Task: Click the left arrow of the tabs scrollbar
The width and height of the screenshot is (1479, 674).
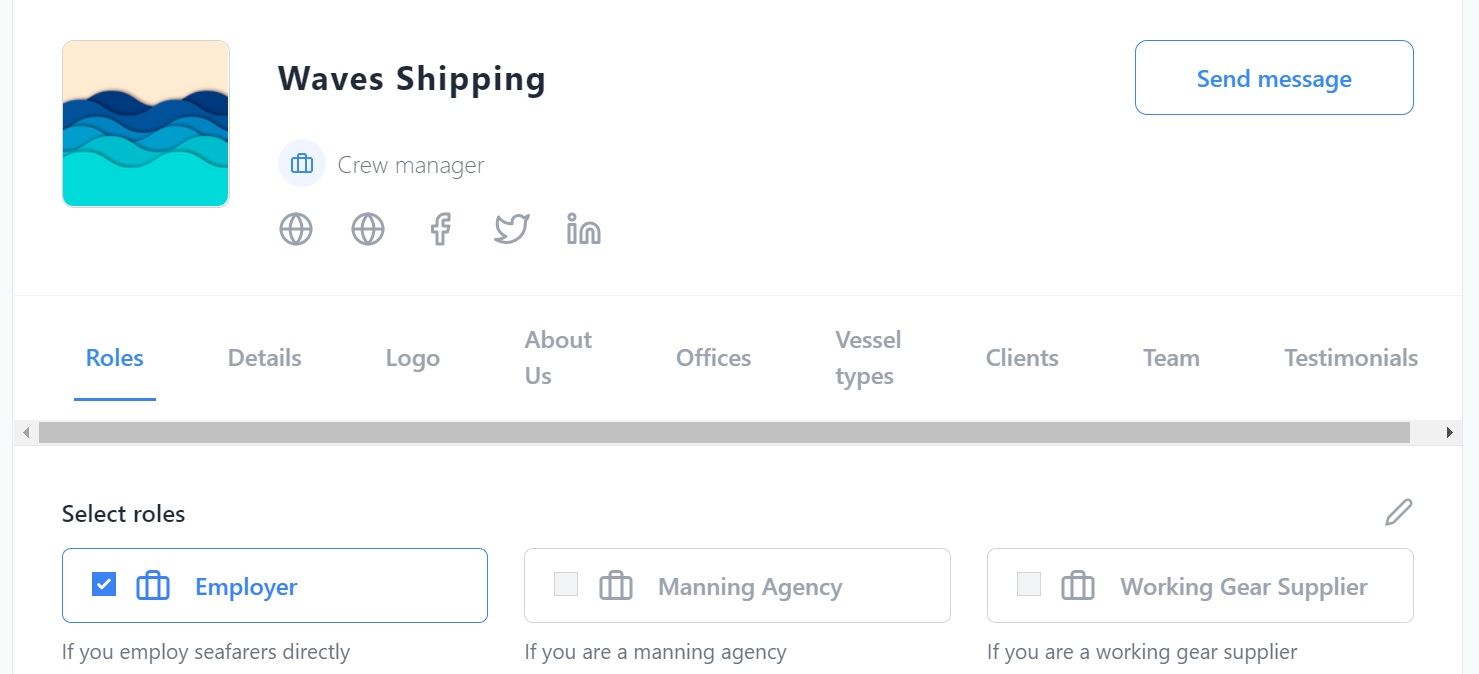Action: coord(26,433)
